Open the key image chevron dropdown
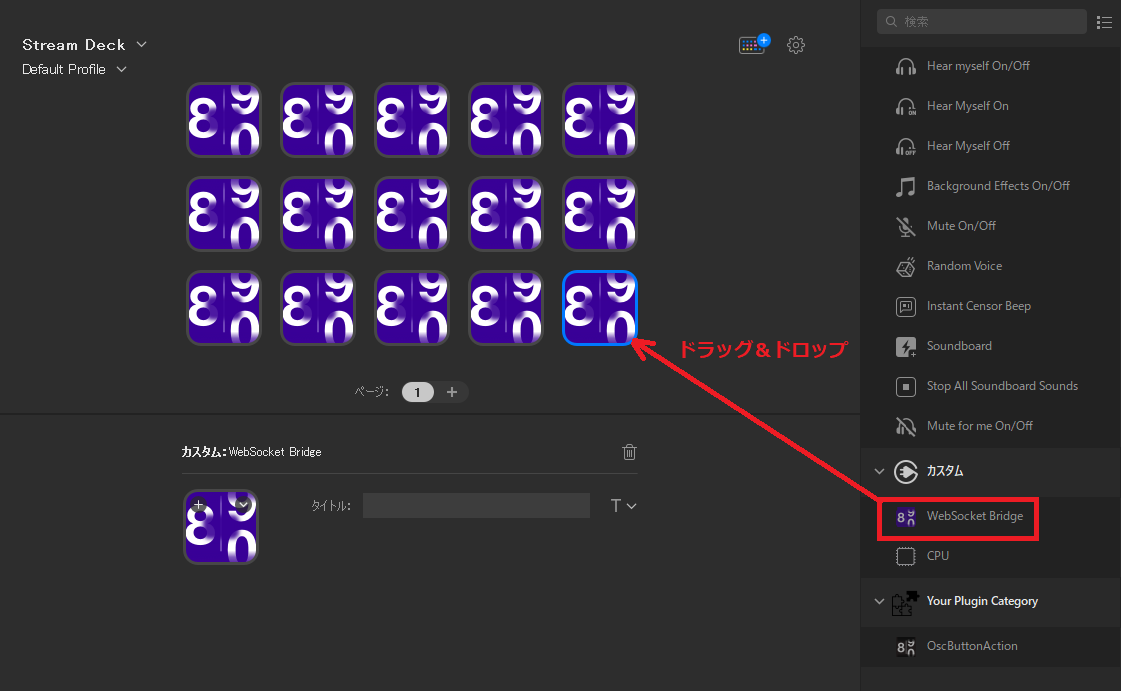The image size is (1121, 691). (x=243, y=504)
